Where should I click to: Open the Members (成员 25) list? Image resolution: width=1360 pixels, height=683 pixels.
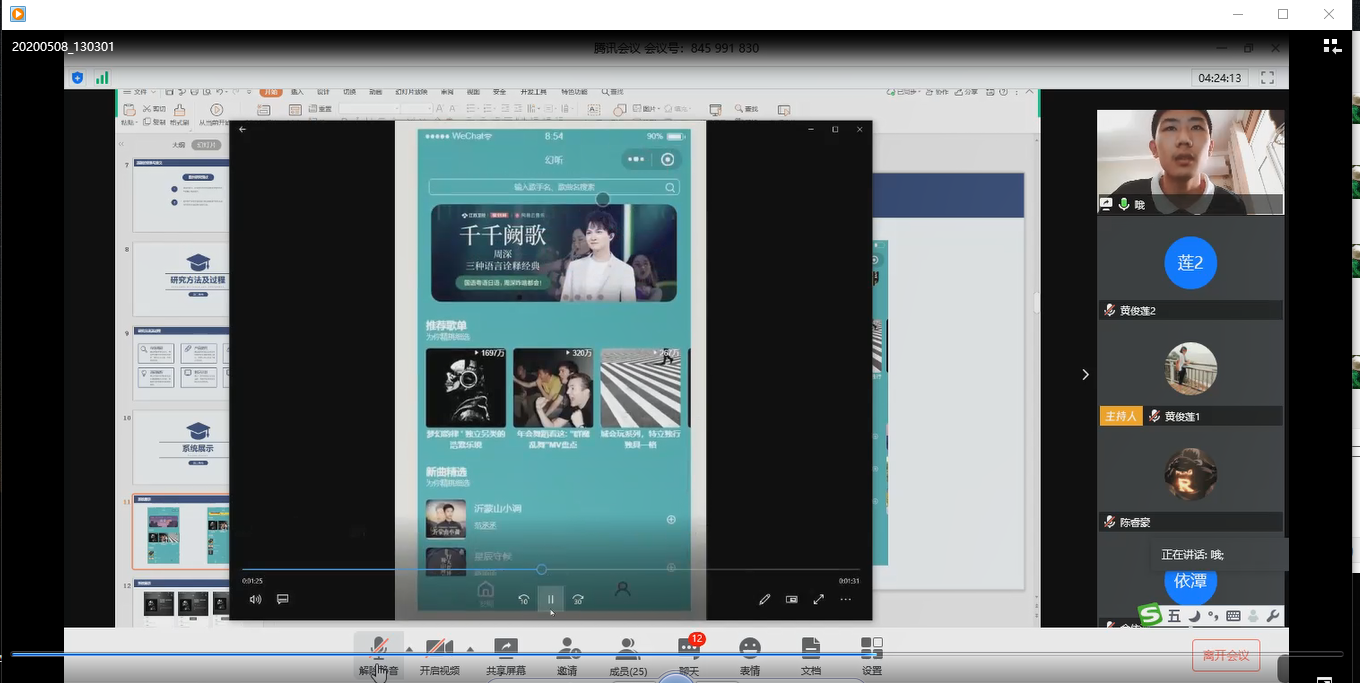pyautogui.click(x=628, y=655)
